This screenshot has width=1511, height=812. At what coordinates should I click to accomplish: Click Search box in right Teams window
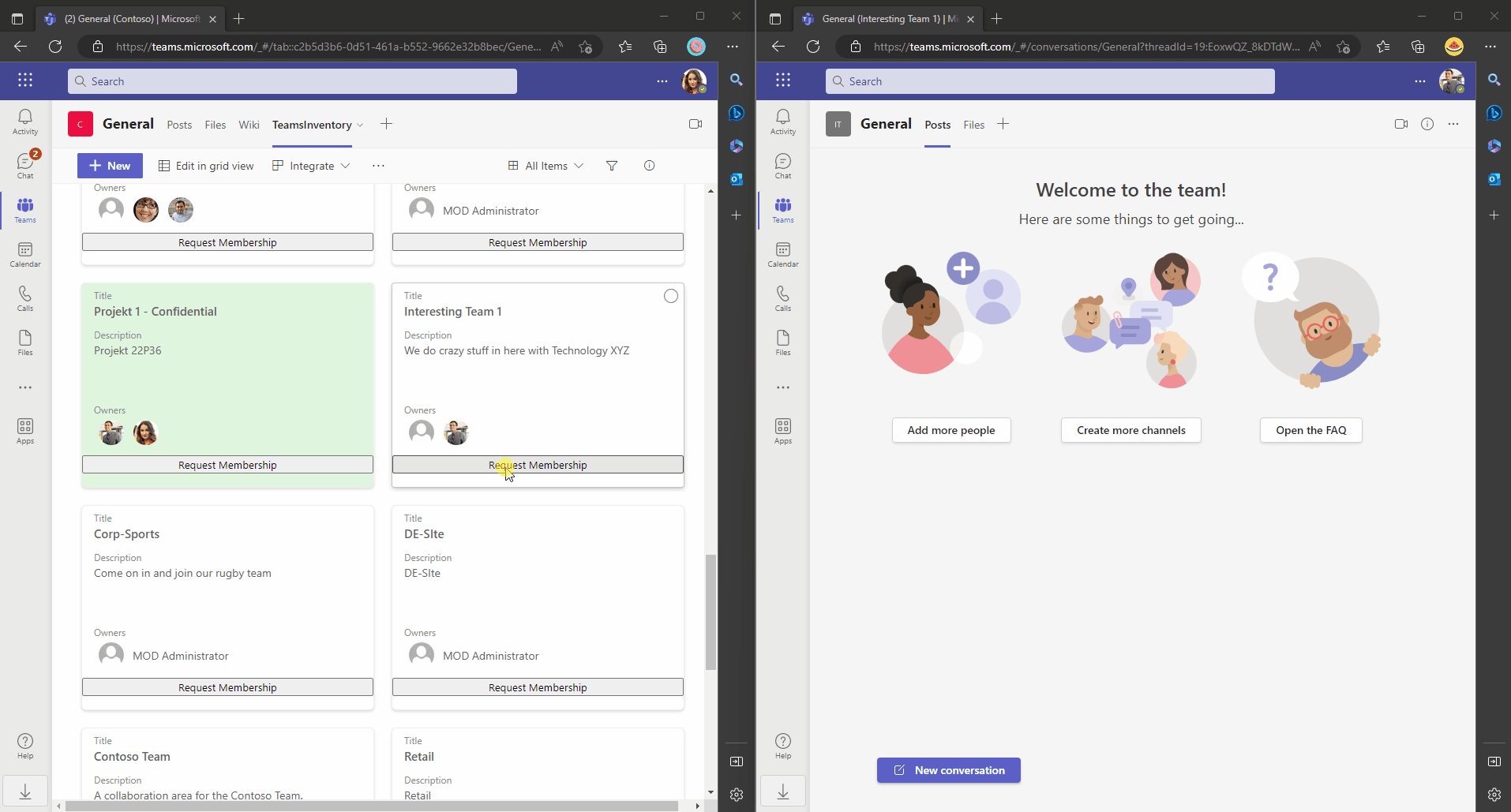point(1050,81)
